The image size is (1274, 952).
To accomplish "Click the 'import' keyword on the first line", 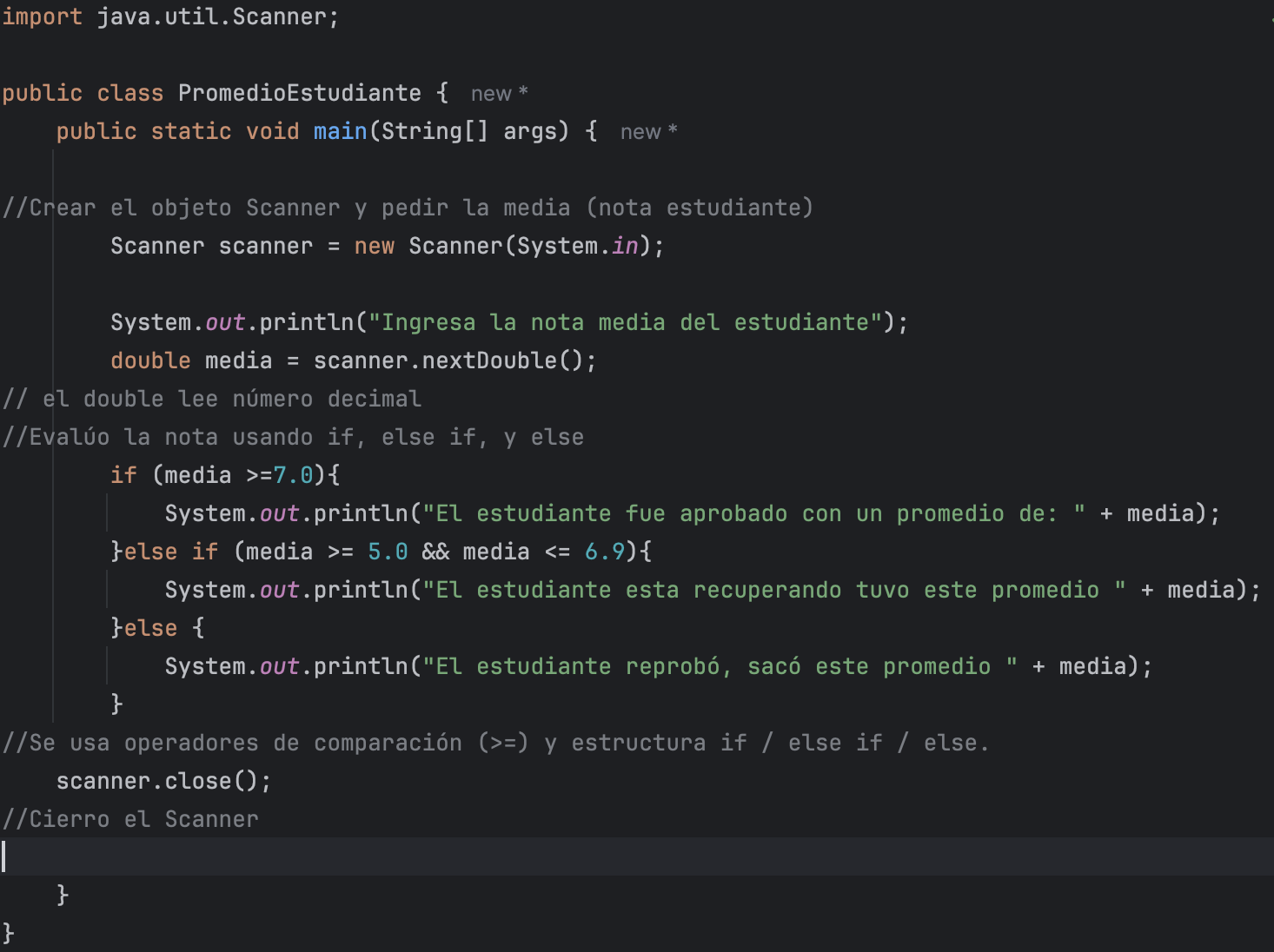I will point(42,17).
